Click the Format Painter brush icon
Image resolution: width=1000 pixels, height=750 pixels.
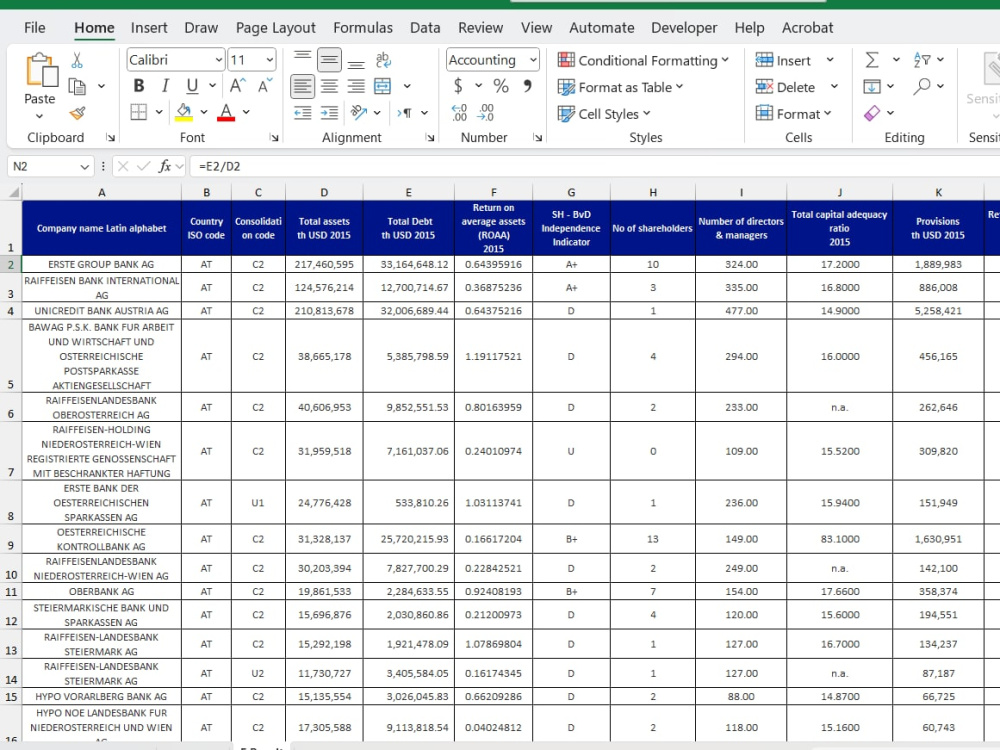pyautogui.click(x=77, y=113)
